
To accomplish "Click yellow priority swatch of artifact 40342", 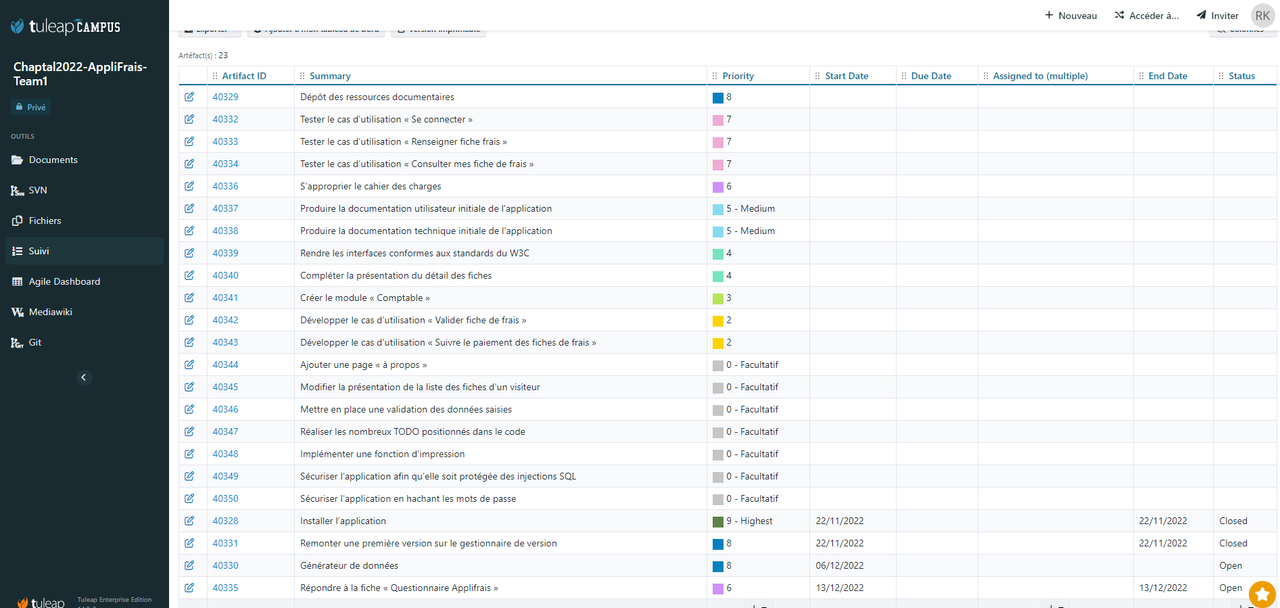I will [718, 320].
